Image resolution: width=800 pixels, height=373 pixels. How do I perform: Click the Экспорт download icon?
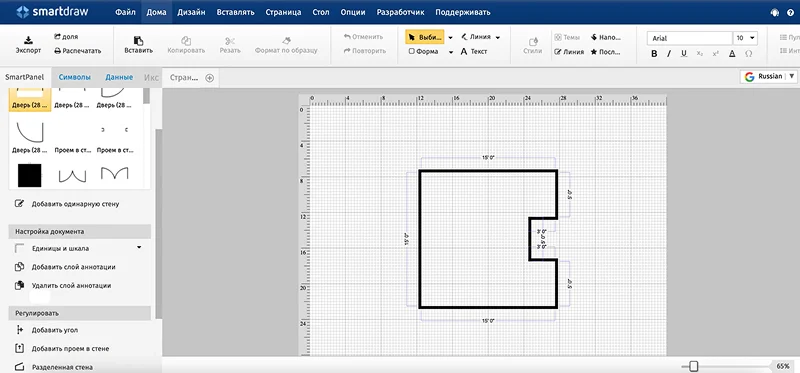29,40
